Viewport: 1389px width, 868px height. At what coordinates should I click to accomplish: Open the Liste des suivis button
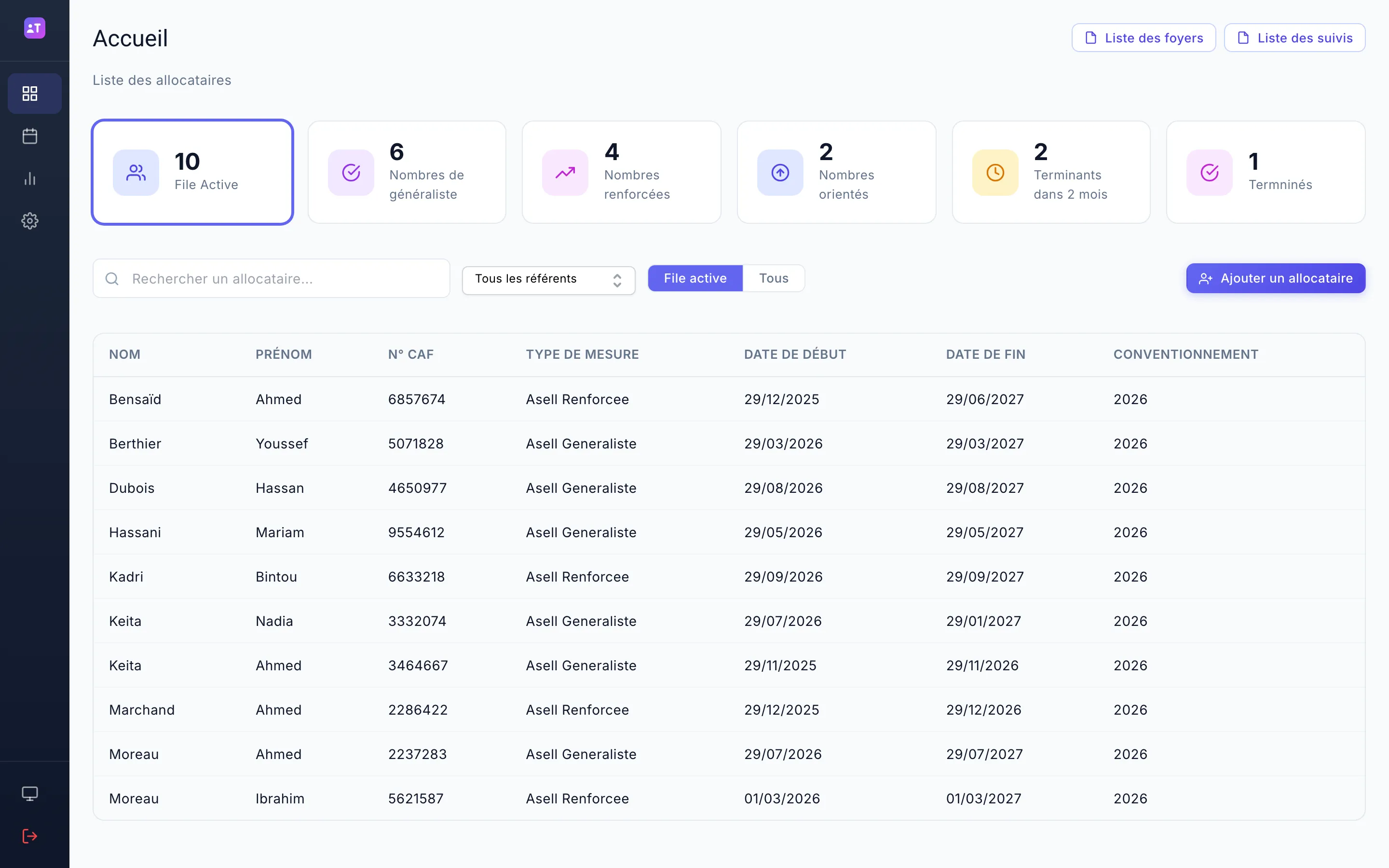pos(1294,38)
